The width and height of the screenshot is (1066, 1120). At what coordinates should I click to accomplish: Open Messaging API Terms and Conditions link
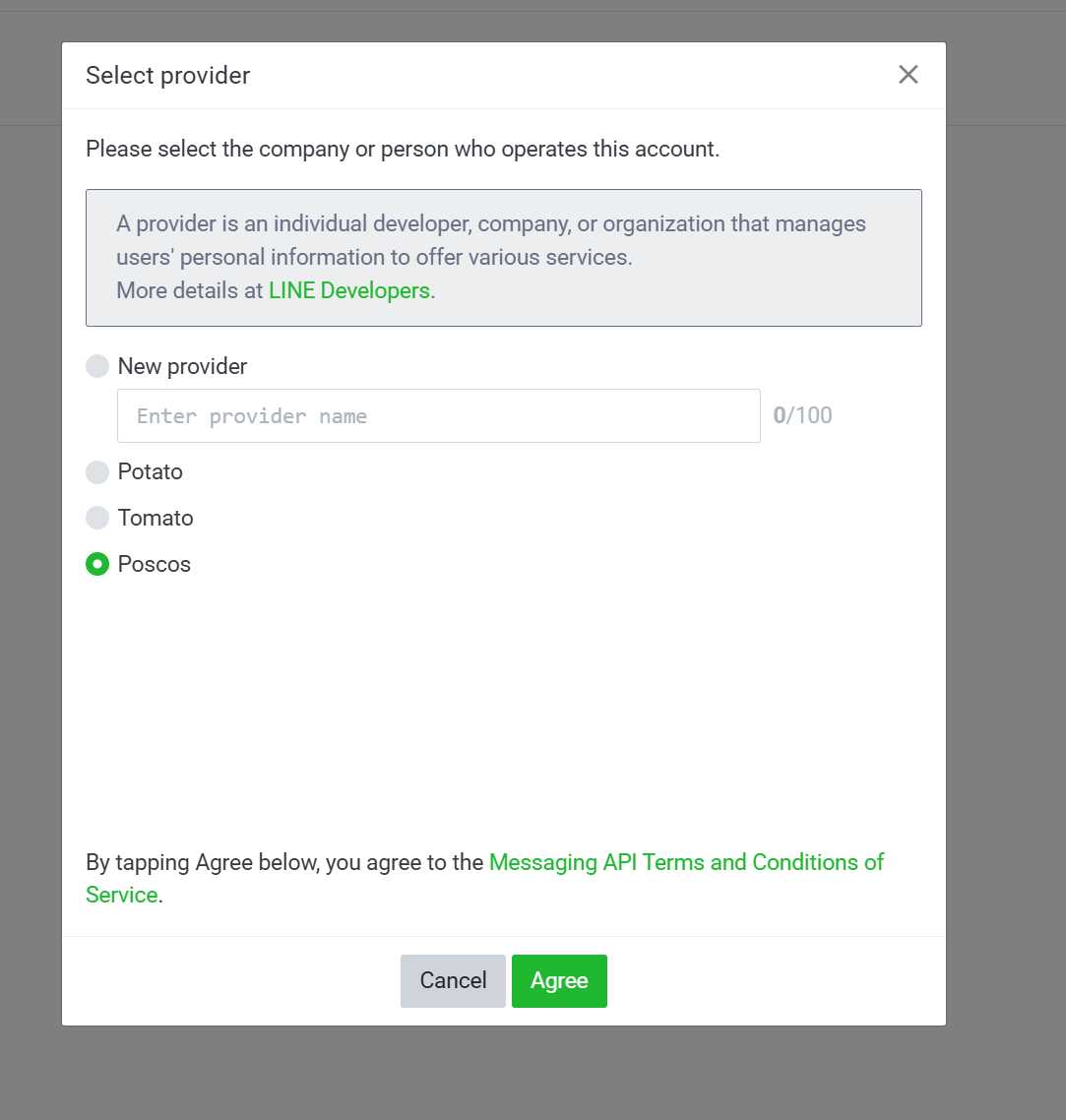(x=685, y=862)
